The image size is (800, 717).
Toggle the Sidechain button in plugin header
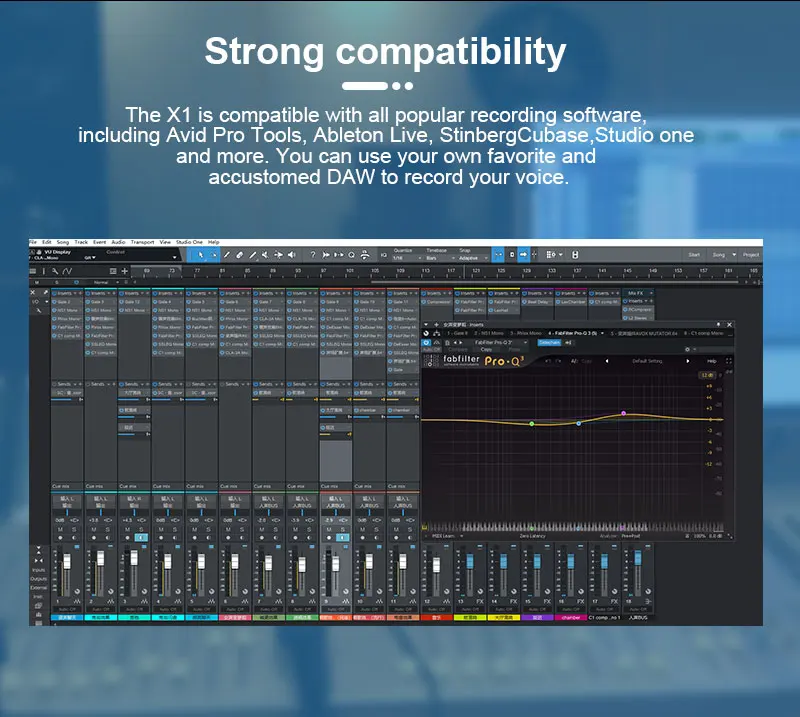point(549,342)
